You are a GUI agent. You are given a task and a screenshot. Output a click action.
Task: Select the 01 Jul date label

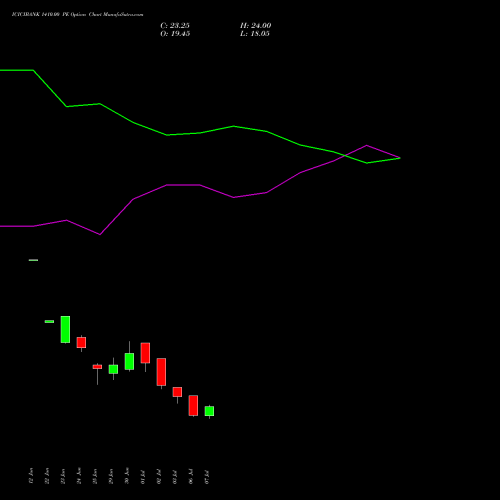click(143, 477)
